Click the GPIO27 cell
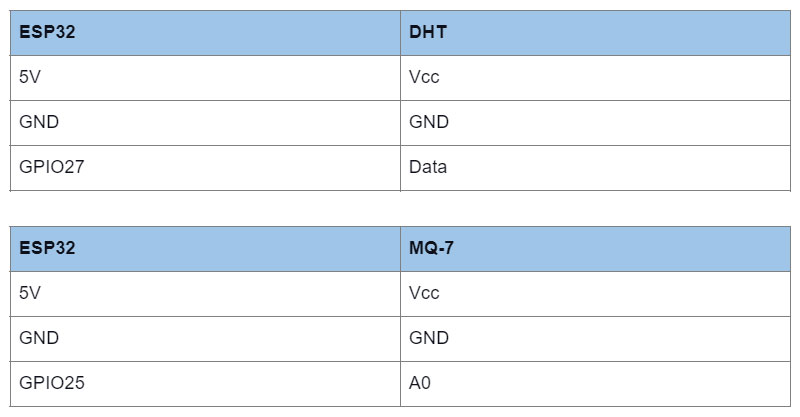This screenshot has width=800, height=417. [x=205, y=168]
